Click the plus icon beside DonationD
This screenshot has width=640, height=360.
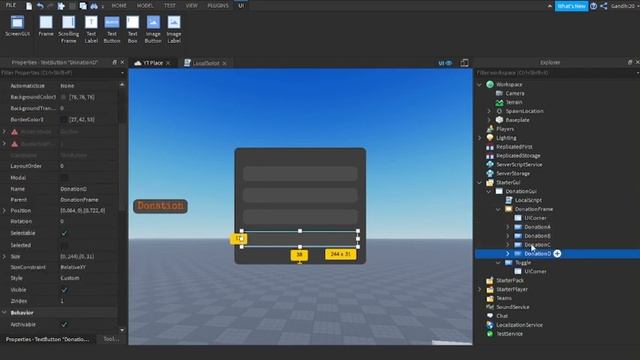click(557, 254)
